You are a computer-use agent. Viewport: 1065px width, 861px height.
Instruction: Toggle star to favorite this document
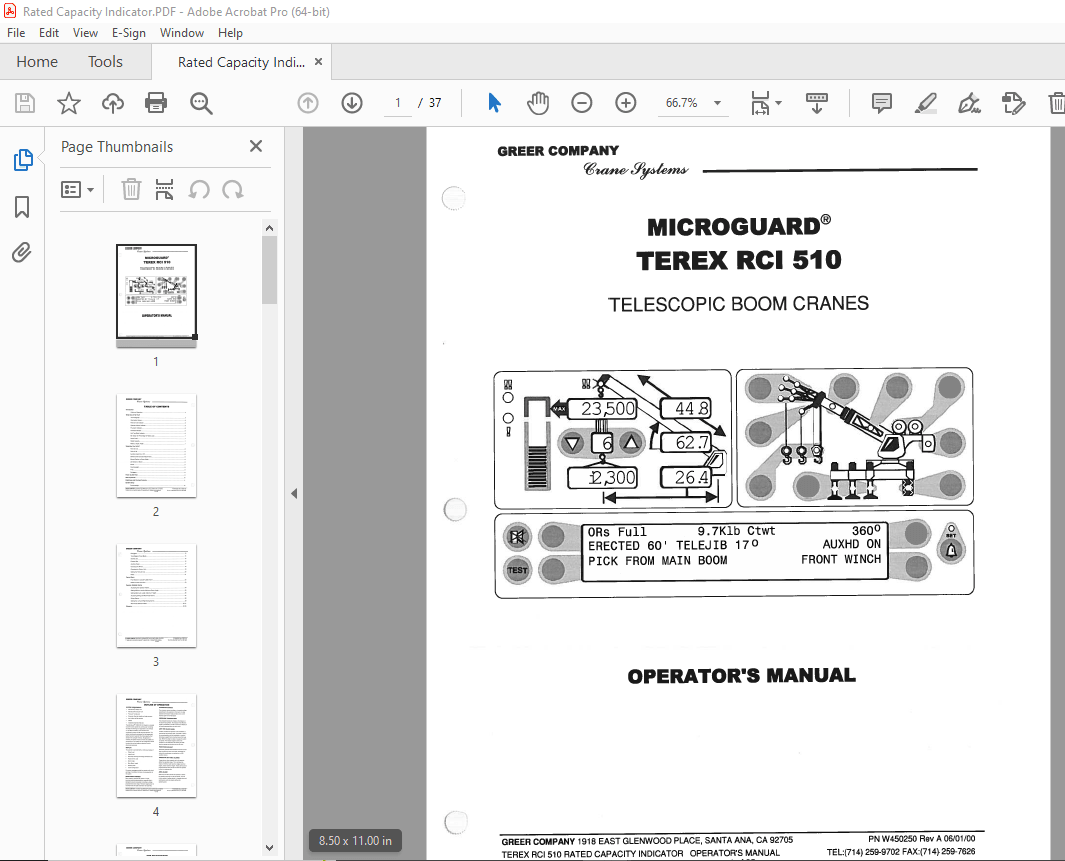(x=68, y=103)
